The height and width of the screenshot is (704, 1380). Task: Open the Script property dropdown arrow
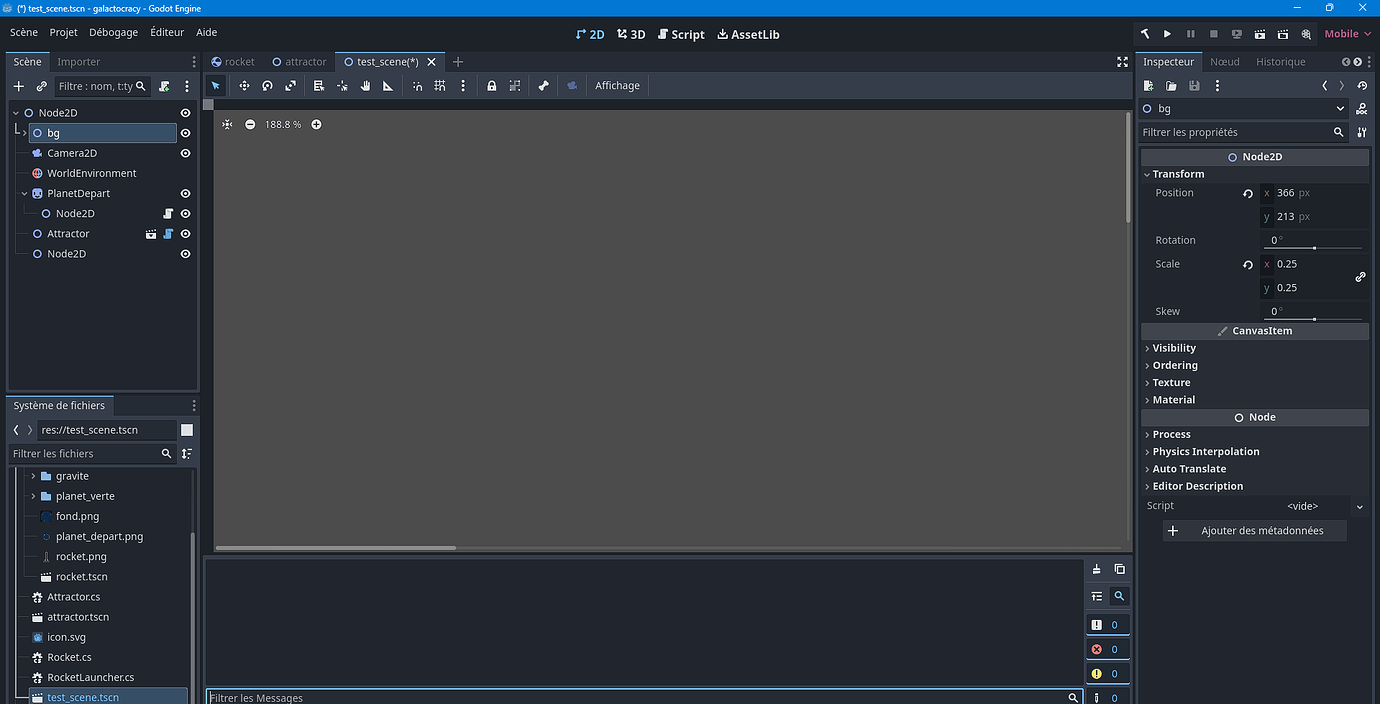click(1360, 507)
